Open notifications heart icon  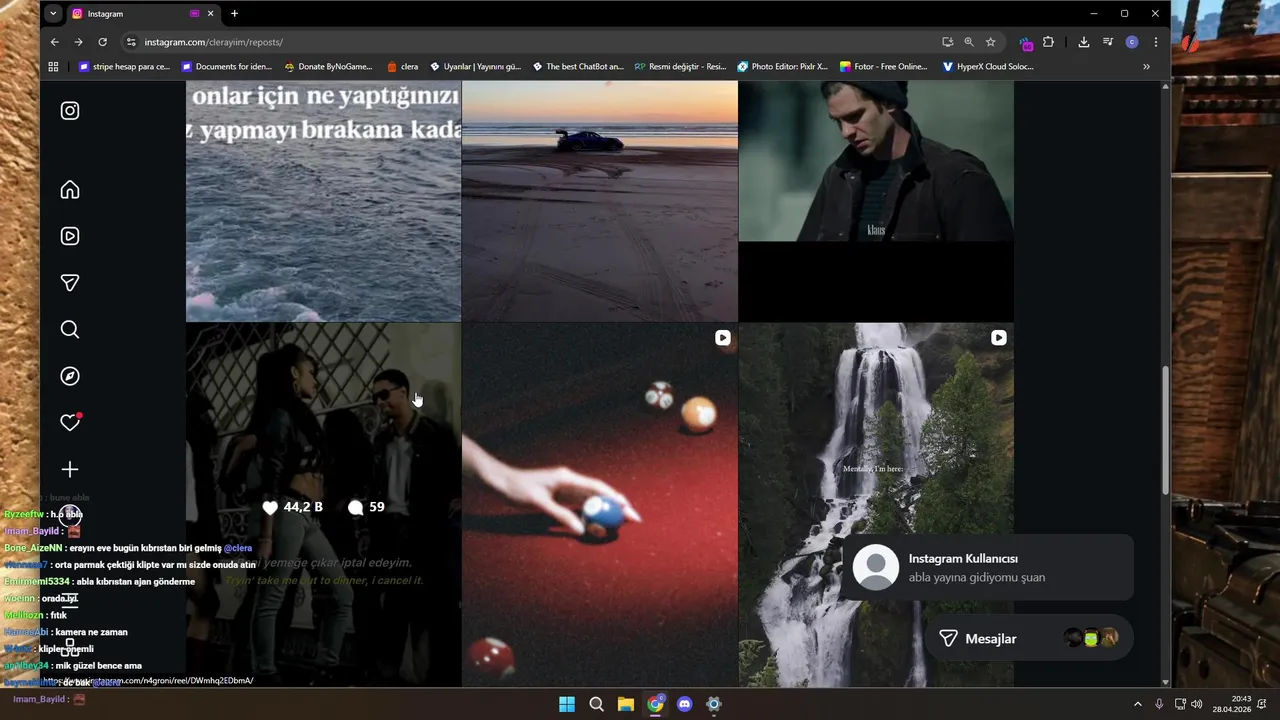pos(70,423)
